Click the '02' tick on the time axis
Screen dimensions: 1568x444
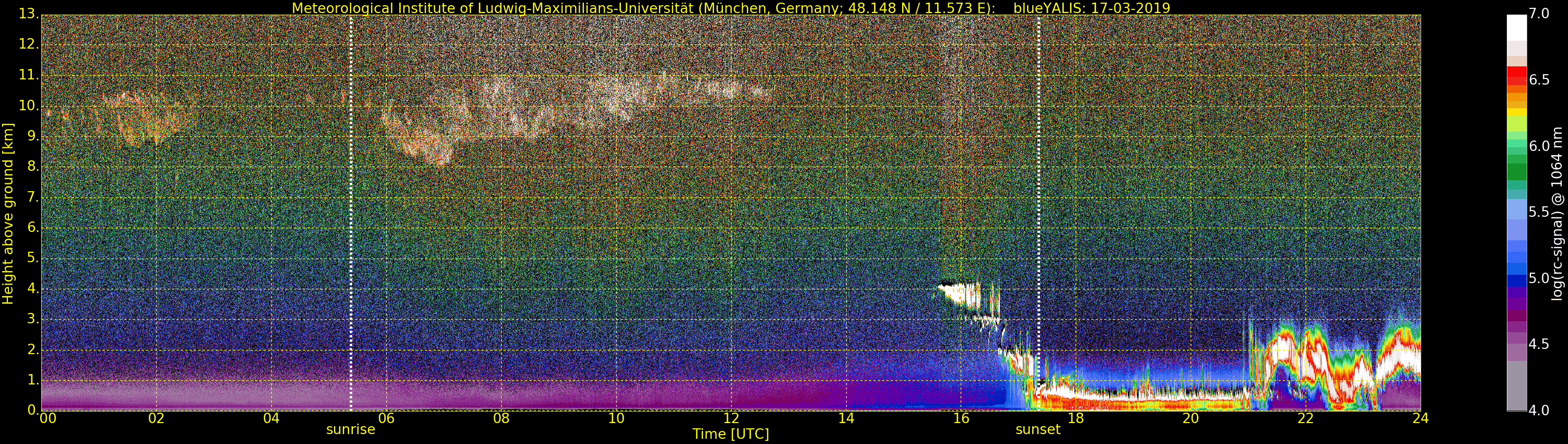click(156, 418)
